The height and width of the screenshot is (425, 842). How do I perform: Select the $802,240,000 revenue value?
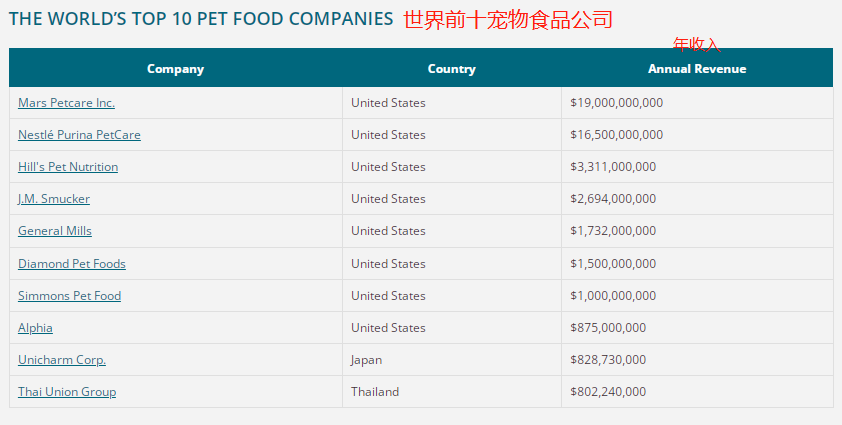coord(608,392)
